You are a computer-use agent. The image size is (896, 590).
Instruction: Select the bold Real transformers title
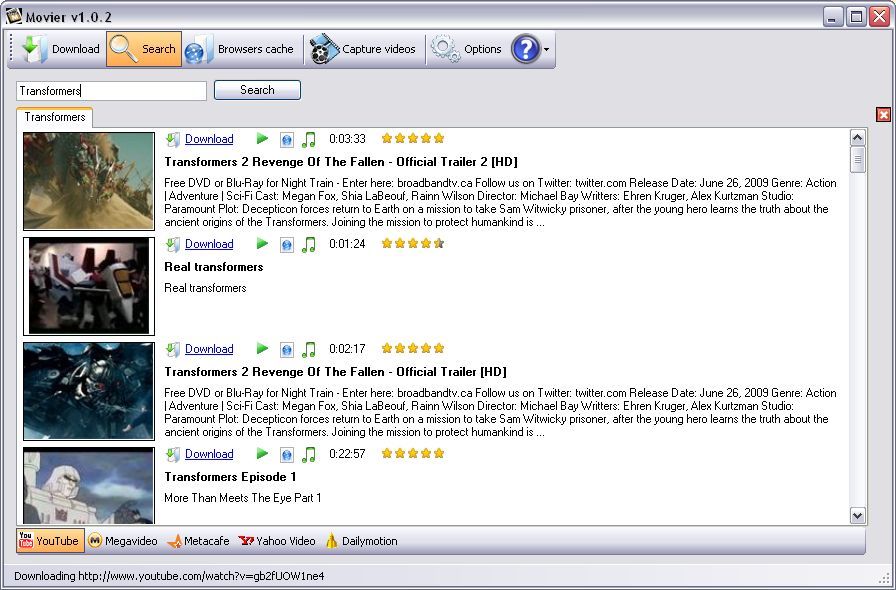[214, 267]
